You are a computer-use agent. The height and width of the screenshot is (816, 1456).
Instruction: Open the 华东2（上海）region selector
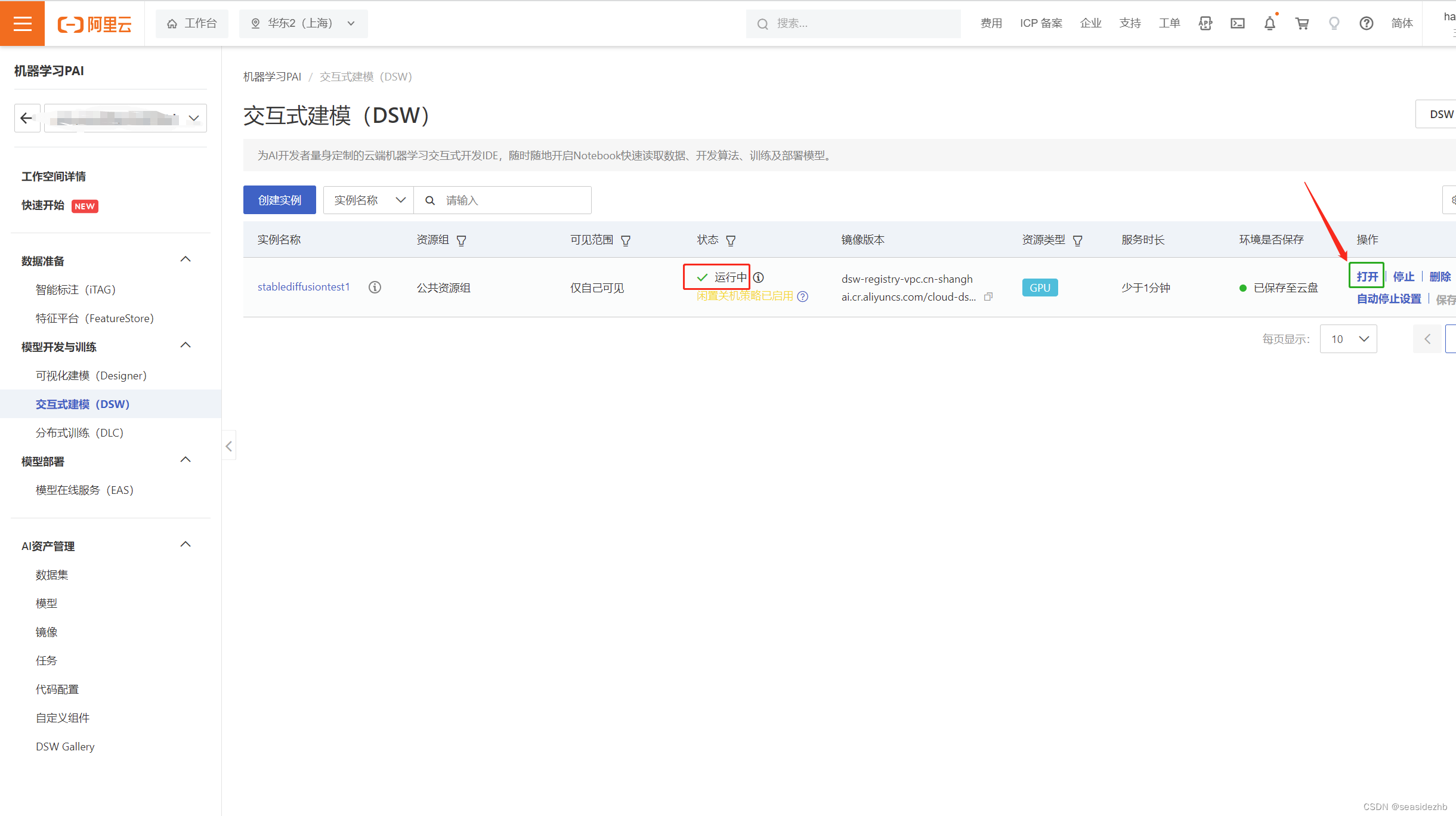[303, 23]
